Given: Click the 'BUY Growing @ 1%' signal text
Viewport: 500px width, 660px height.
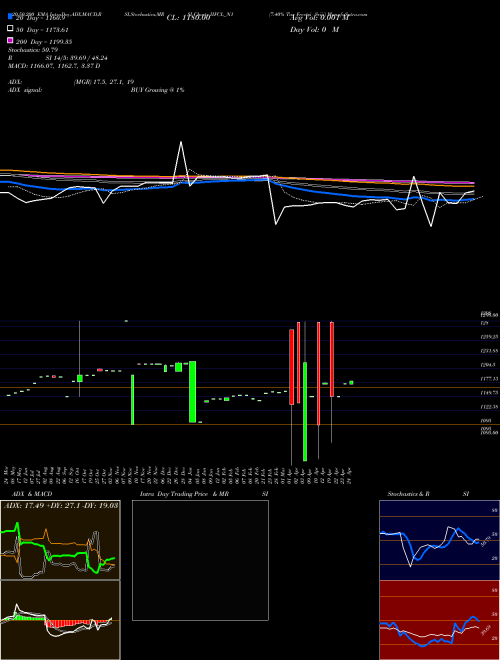Looking at the screenshot, I should (157, 90).
